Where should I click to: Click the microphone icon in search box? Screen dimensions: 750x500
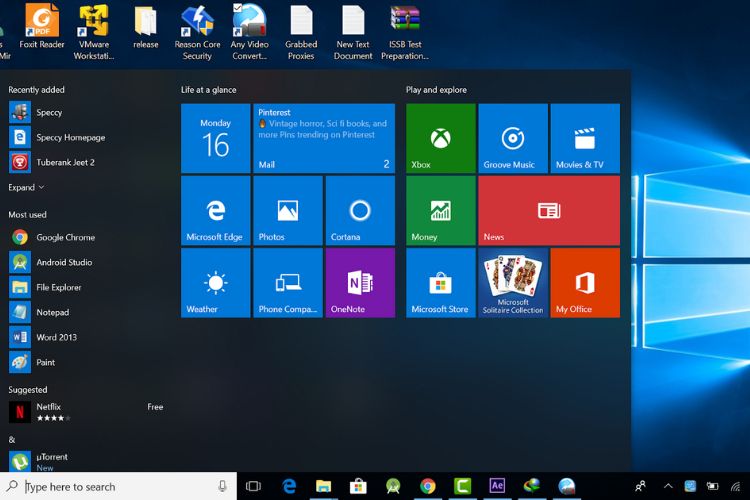[x=222, y=486]
